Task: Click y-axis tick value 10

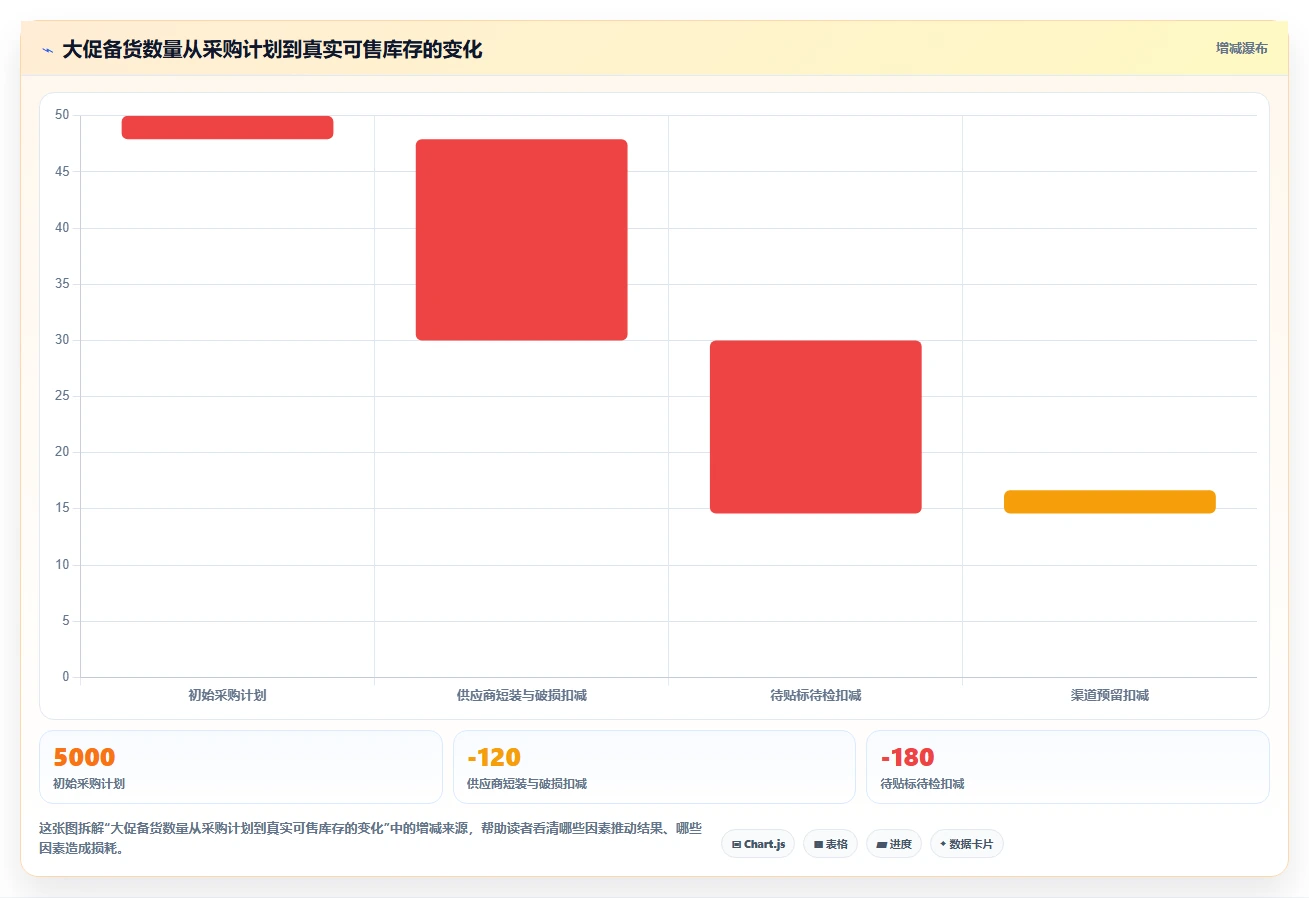Action: (x=62, y=565)
